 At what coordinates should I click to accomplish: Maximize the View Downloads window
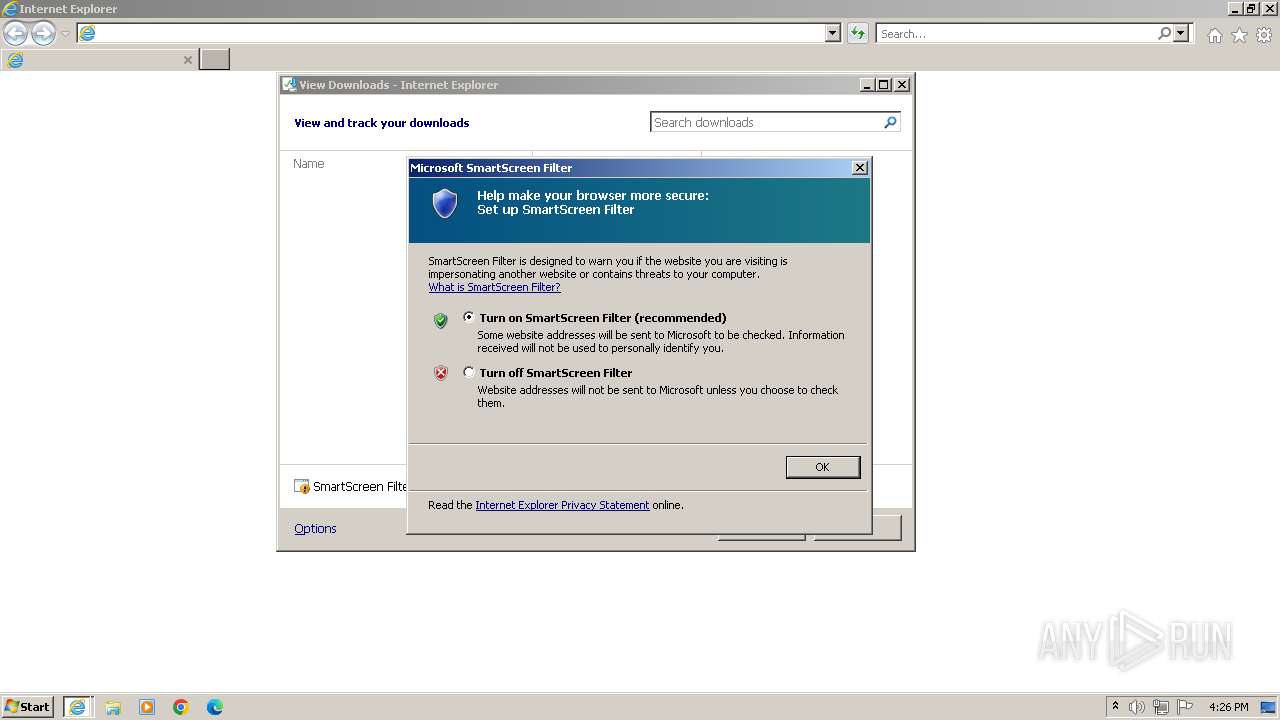click(x=884, y=85)
